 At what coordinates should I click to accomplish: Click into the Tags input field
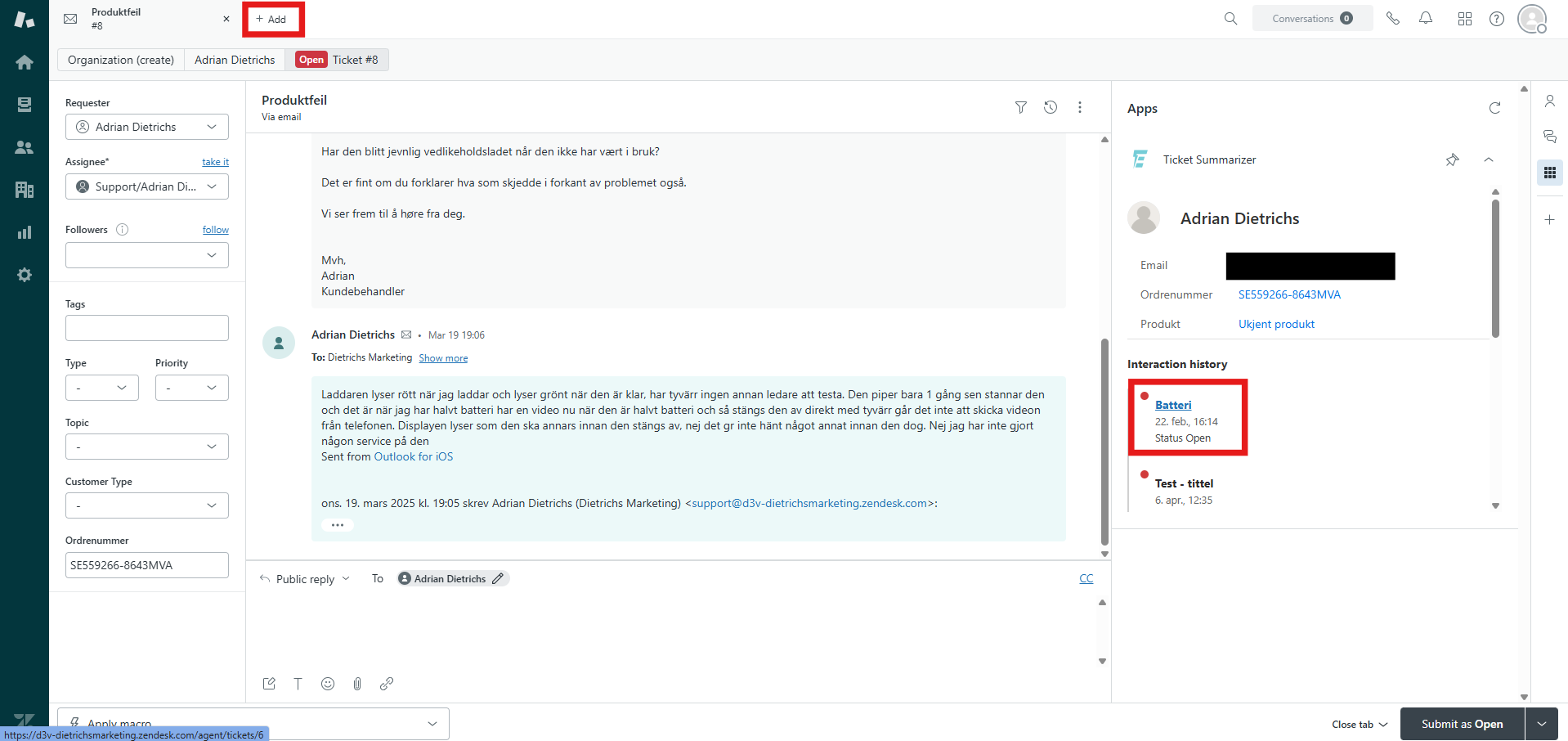click(146, 328)
